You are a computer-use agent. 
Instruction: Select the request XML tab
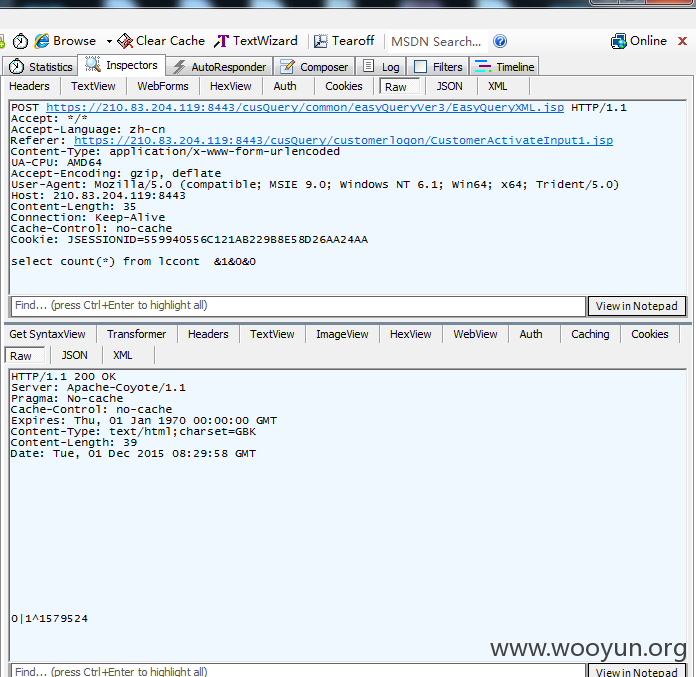click(498, 86)
